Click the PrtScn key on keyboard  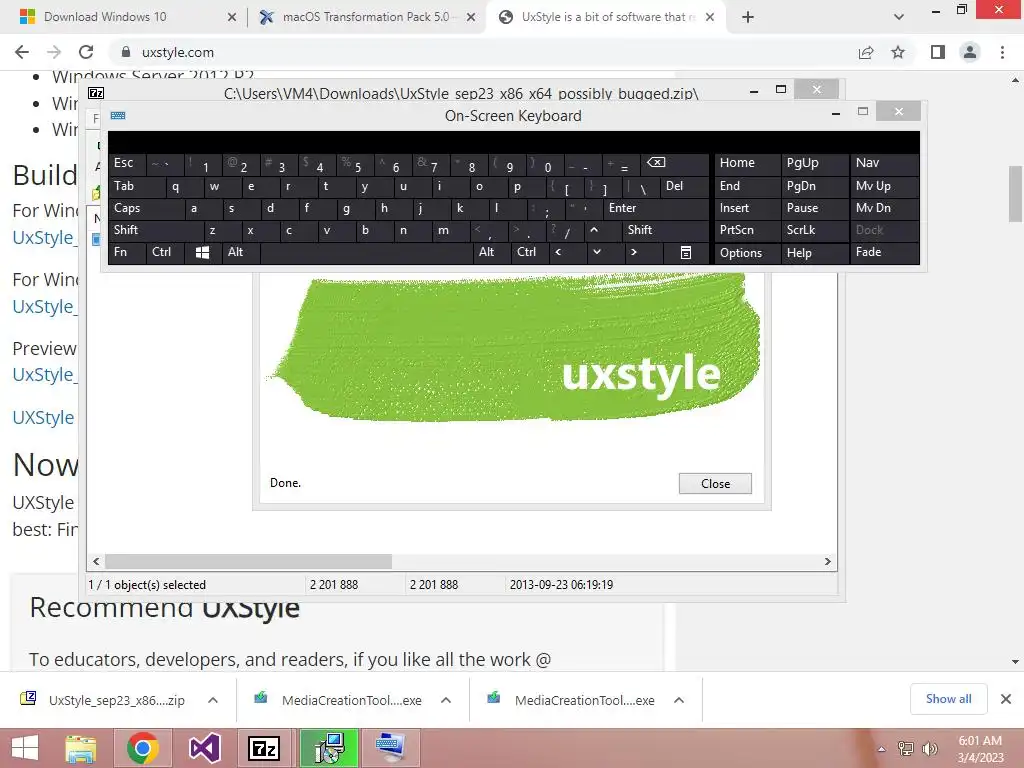tap(748, 230)
